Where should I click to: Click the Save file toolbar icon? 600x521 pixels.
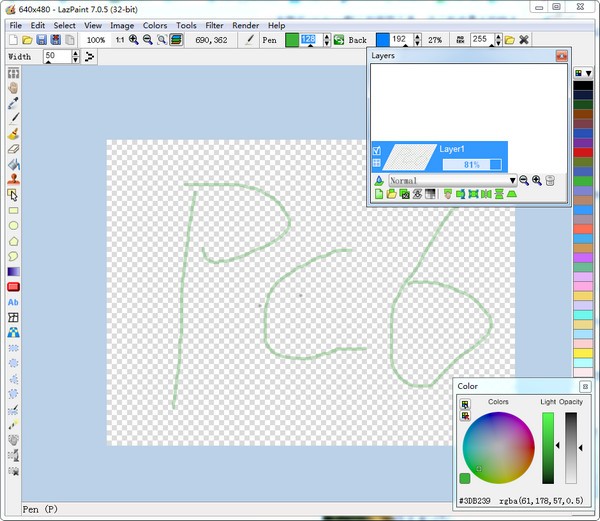(x=41, y=40)
